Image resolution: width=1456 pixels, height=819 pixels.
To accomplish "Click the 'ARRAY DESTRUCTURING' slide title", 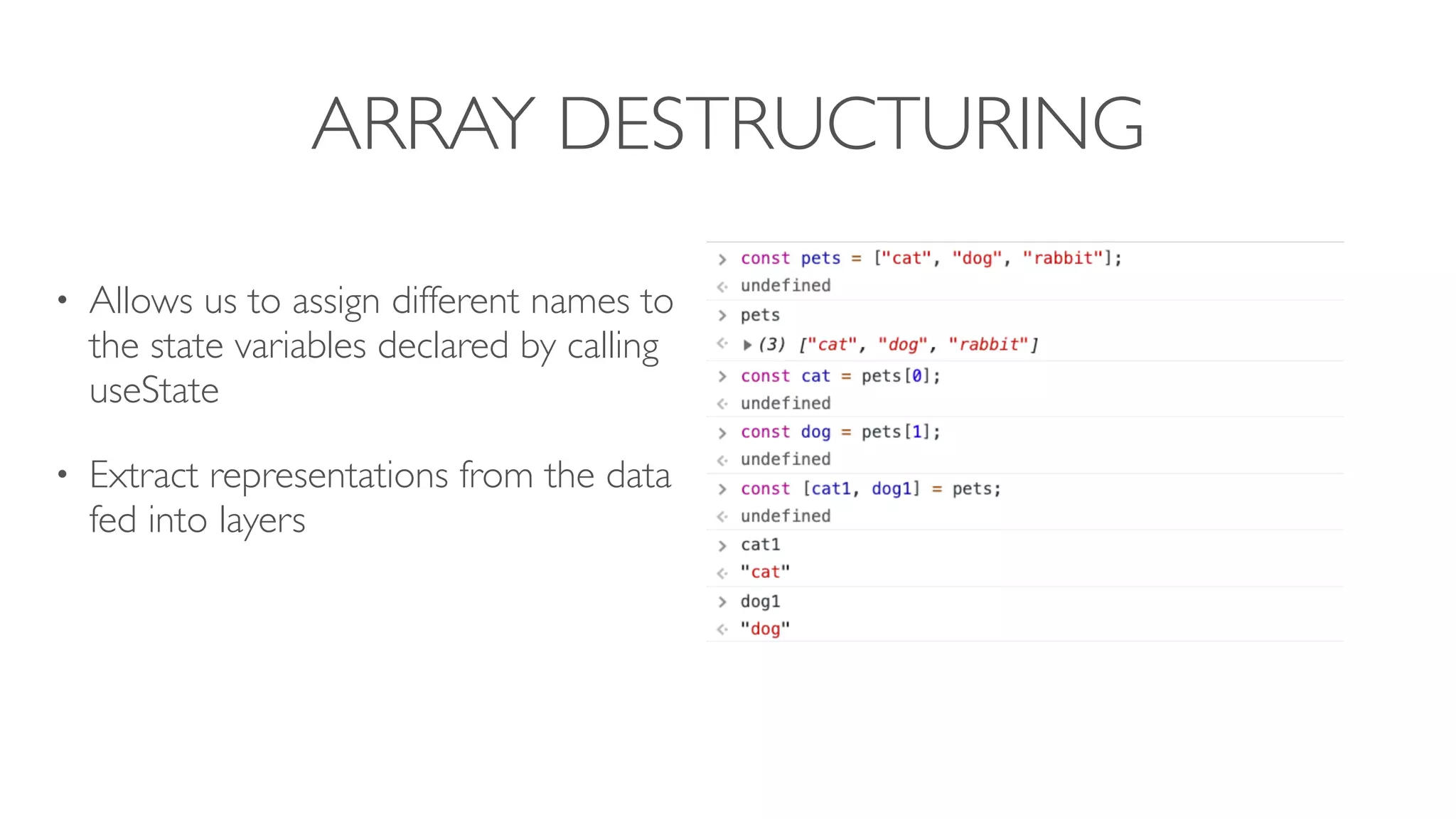I will pos(727,124).
